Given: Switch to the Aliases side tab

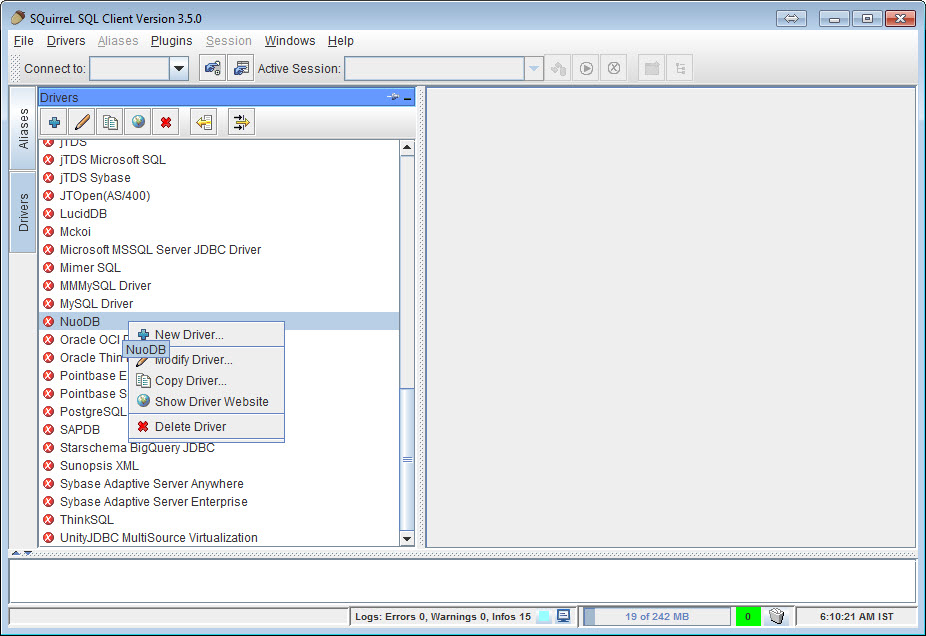Looking at the screenshot, I should [23, 129].
